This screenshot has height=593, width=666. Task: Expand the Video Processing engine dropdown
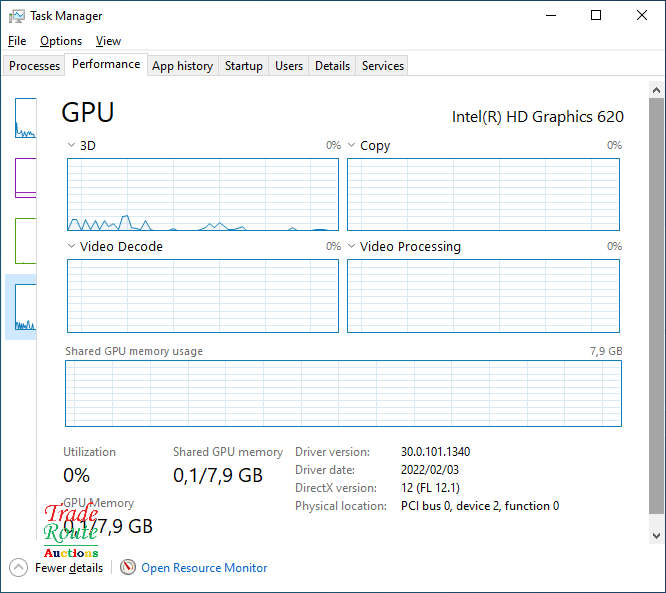point(352,246)
